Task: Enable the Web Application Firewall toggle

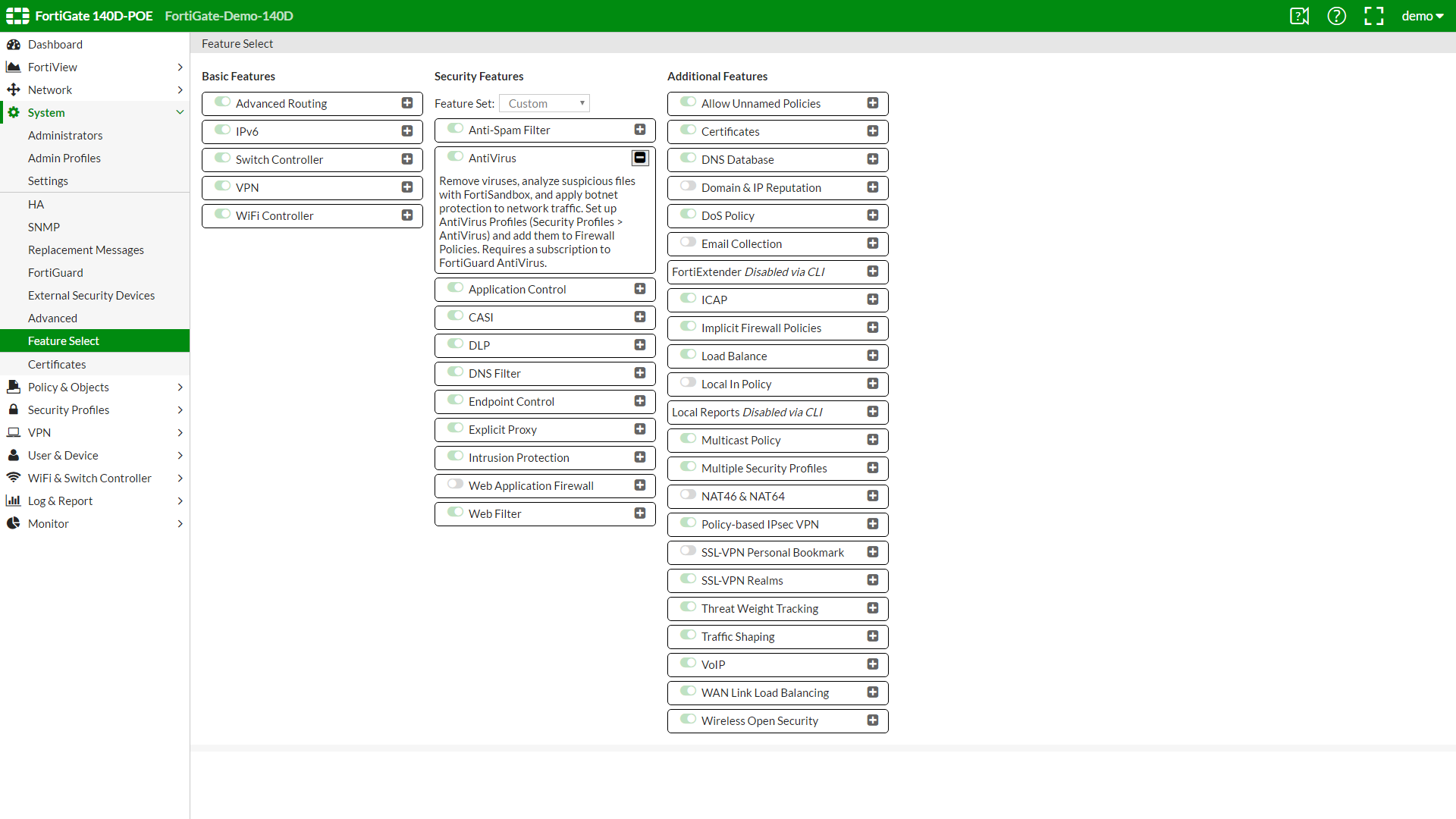Action: tap(455, 485)
